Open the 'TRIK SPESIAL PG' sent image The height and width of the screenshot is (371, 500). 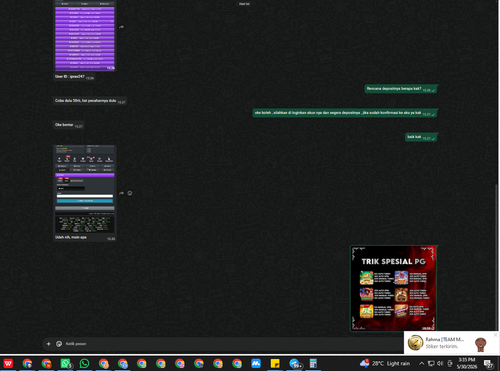(x=393, y=288)
